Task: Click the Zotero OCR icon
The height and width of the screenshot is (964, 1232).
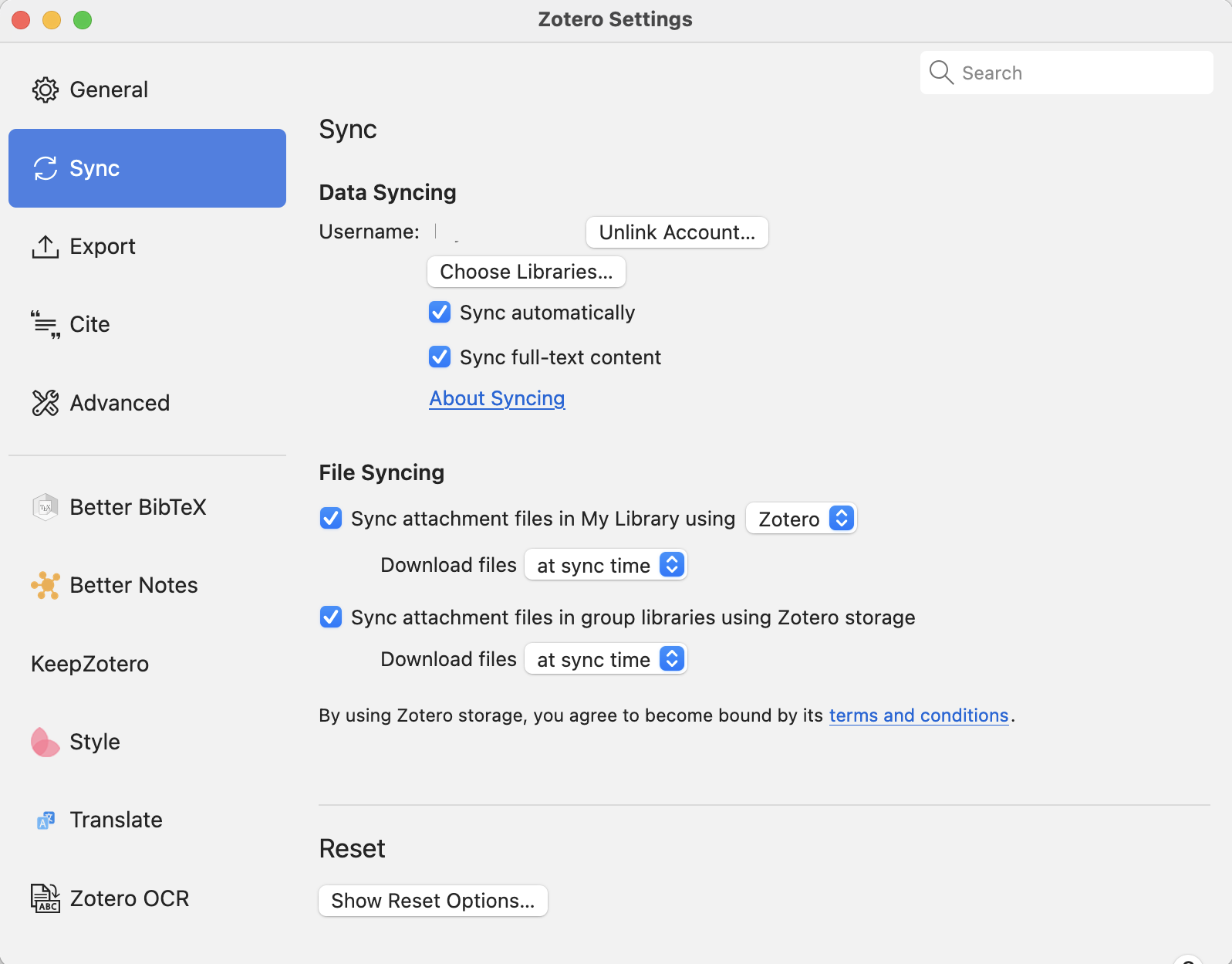Action: click(46, 898)
